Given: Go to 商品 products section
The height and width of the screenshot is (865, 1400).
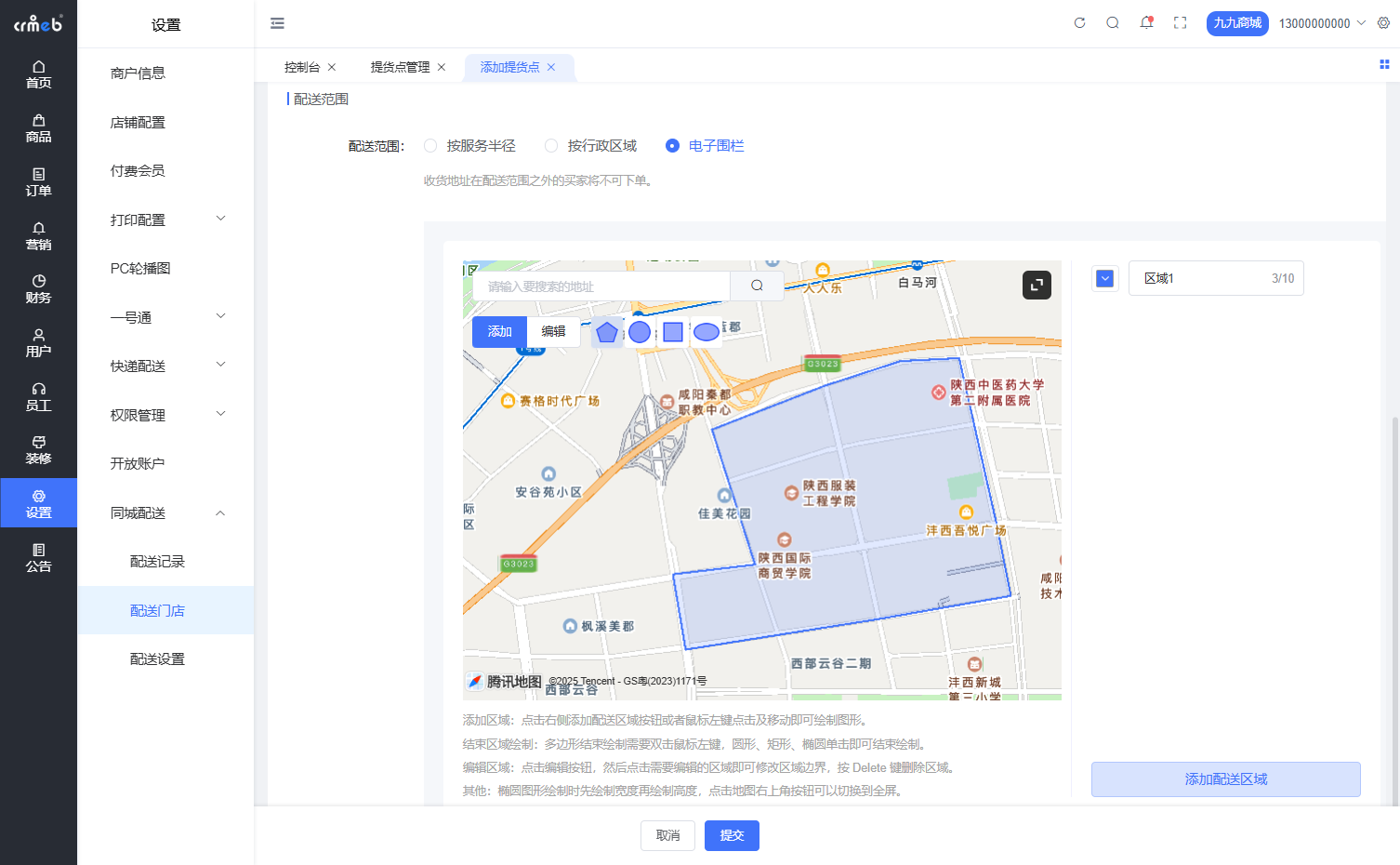Looking at the screenshot, I should (38, 128).
